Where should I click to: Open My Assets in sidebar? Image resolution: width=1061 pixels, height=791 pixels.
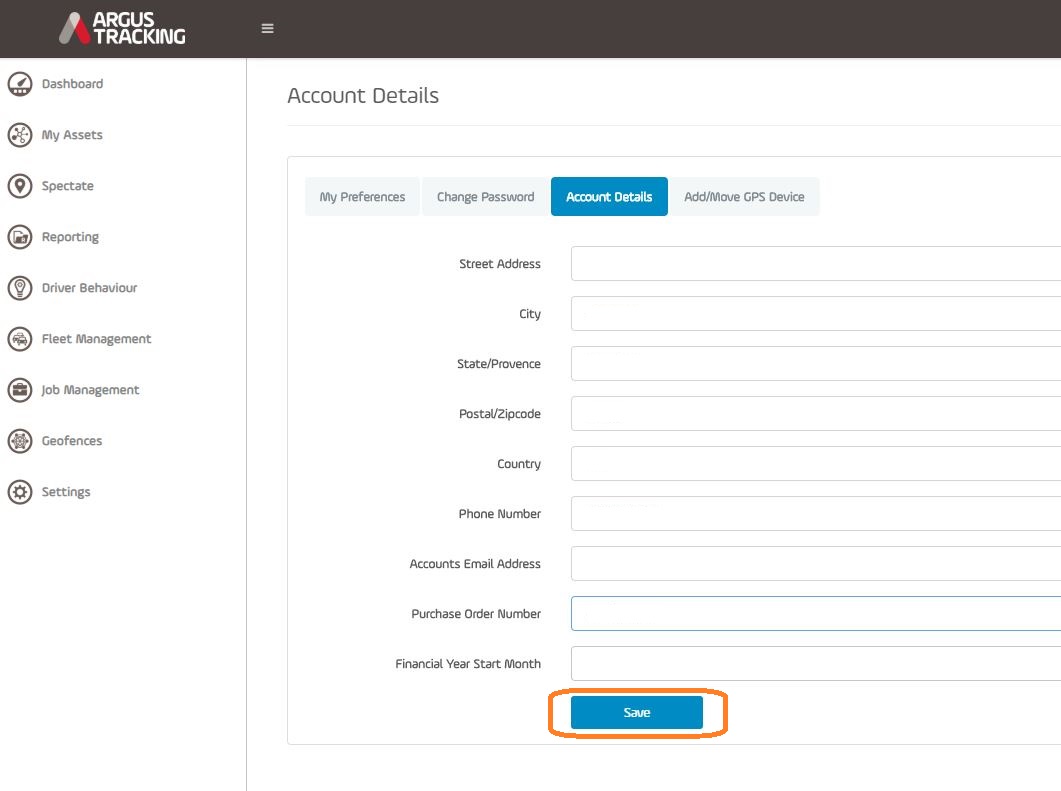coord(72,135)
